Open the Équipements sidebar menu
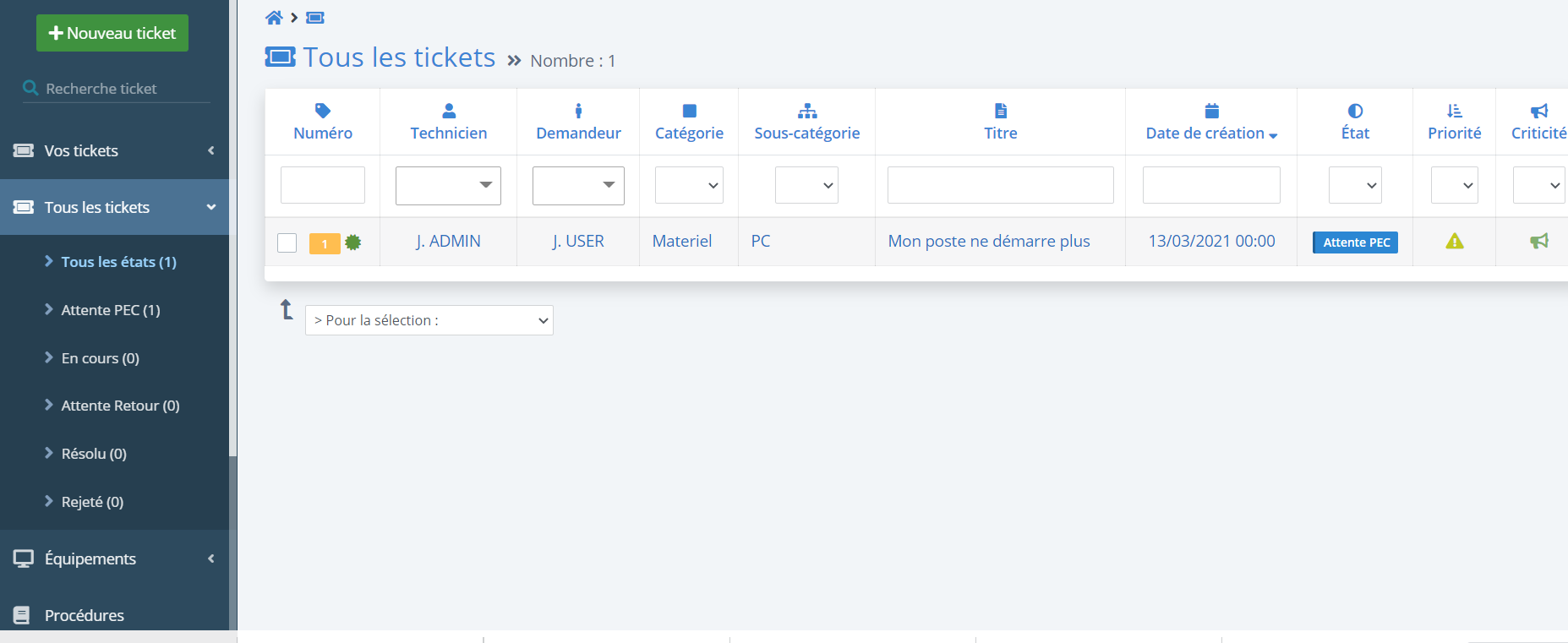 [114, 559]
